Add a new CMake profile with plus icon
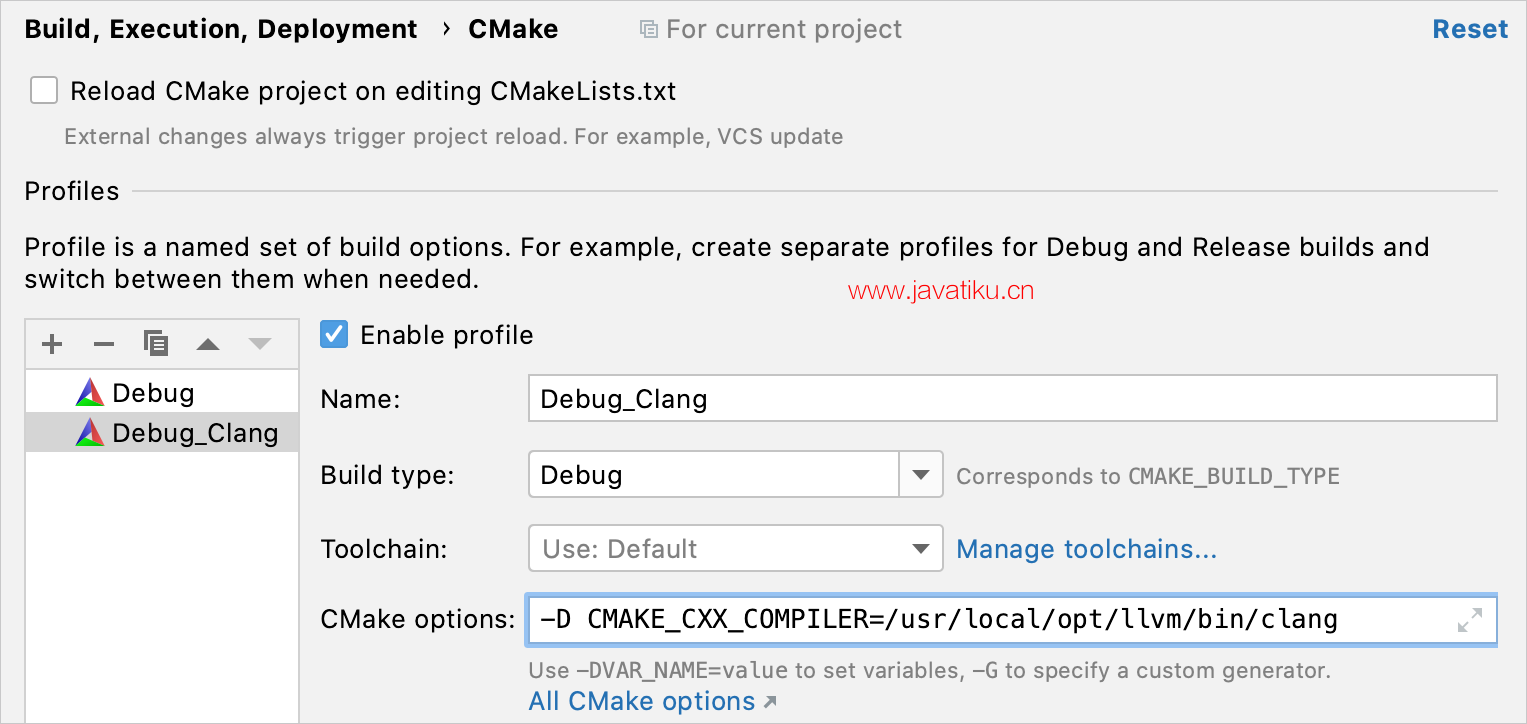Screen dimensions: 1527x724 pos(52,344)
